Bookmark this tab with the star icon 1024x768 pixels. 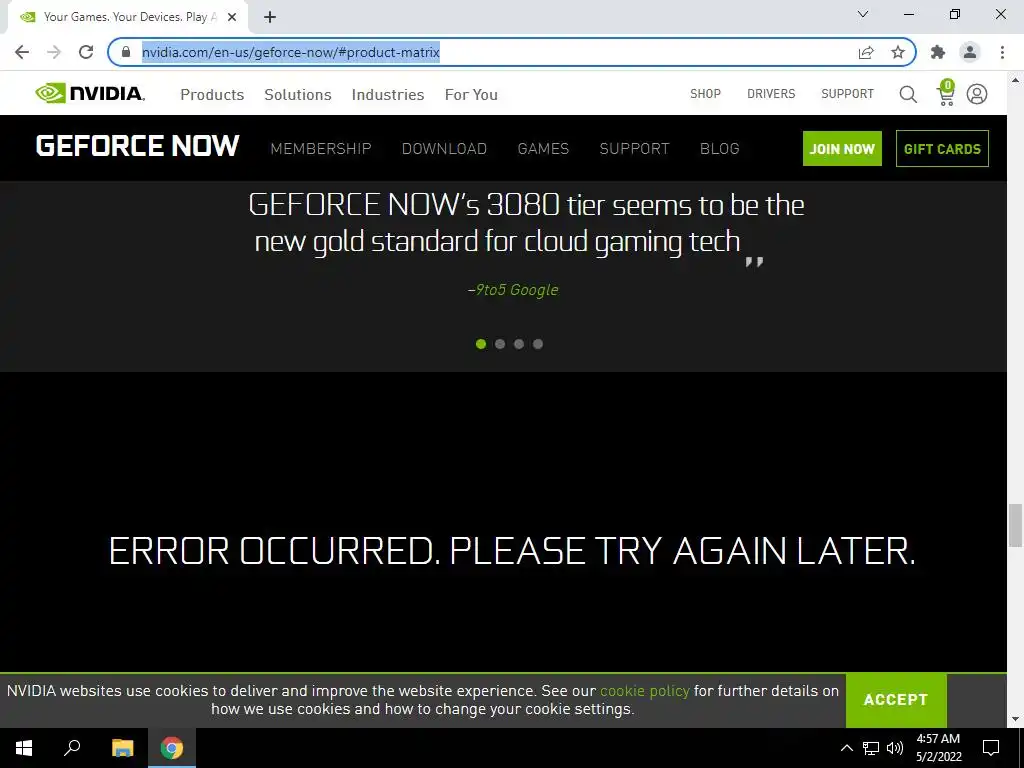tap(898, 52)
